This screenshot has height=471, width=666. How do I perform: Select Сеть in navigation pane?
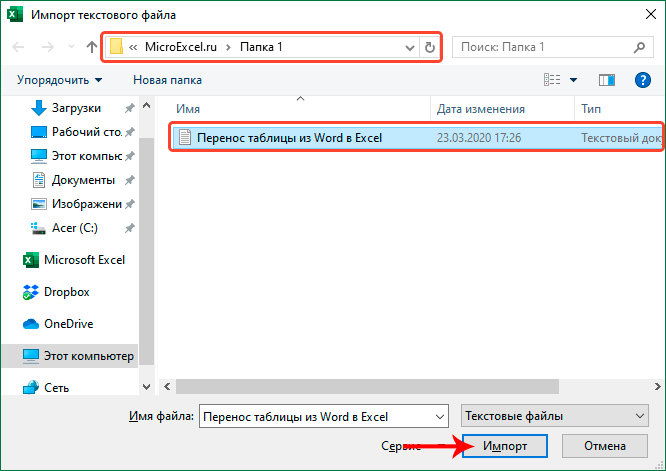[45, 388]
